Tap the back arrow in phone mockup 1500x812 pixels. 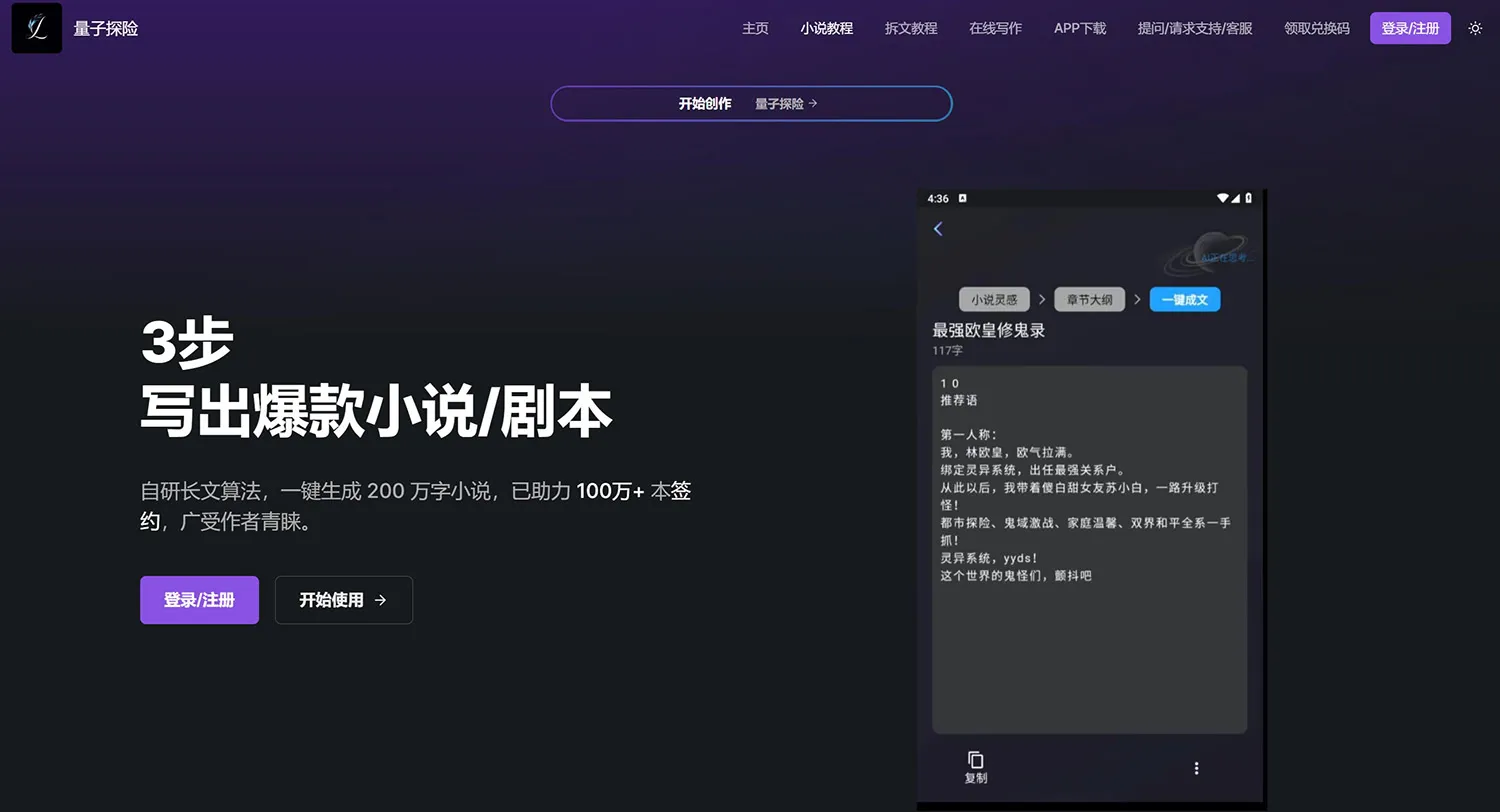[x=938, y=229]
